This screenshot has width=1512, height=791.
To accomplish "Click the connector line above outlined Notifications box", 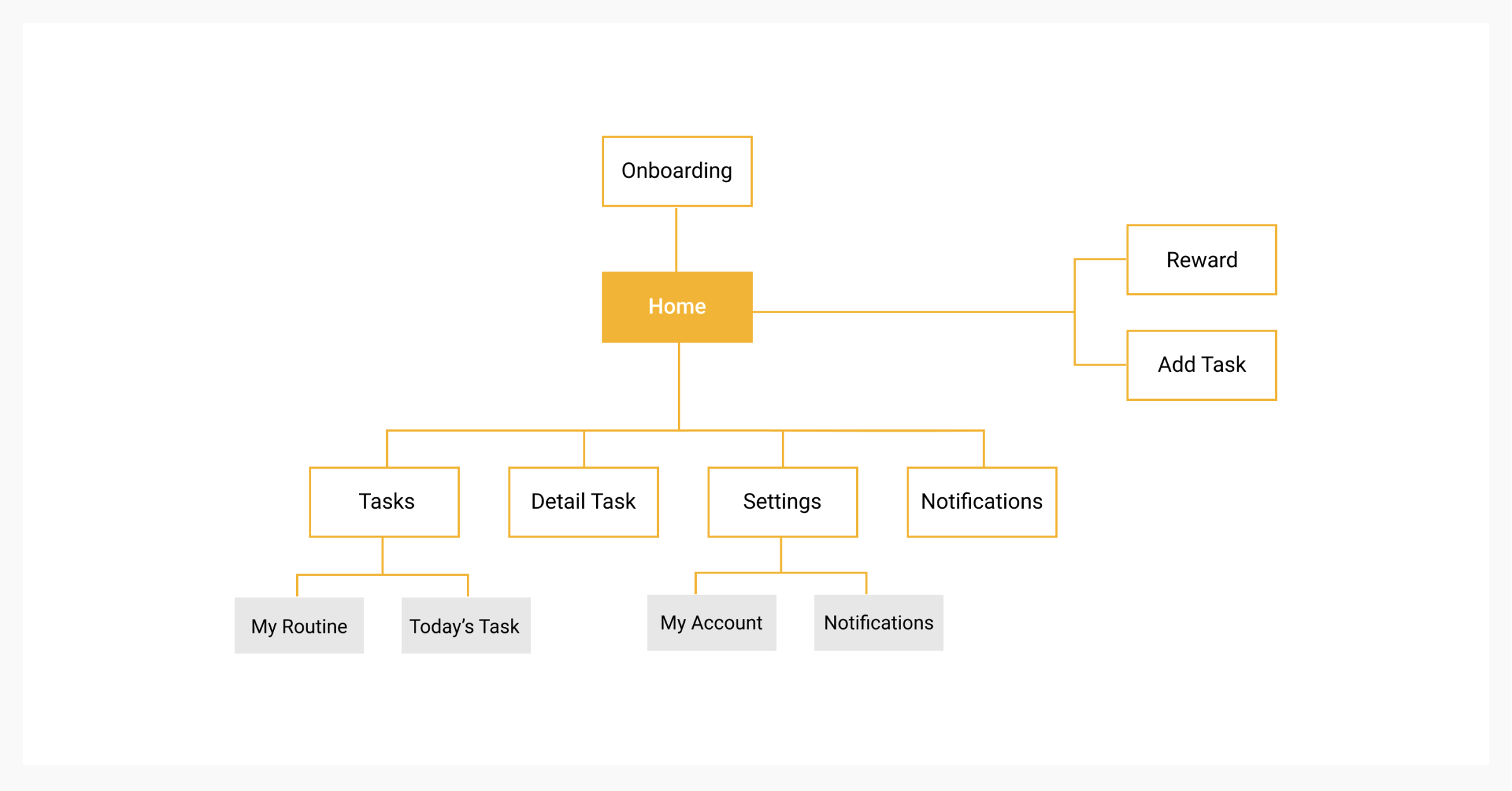I will pos(983,449).
